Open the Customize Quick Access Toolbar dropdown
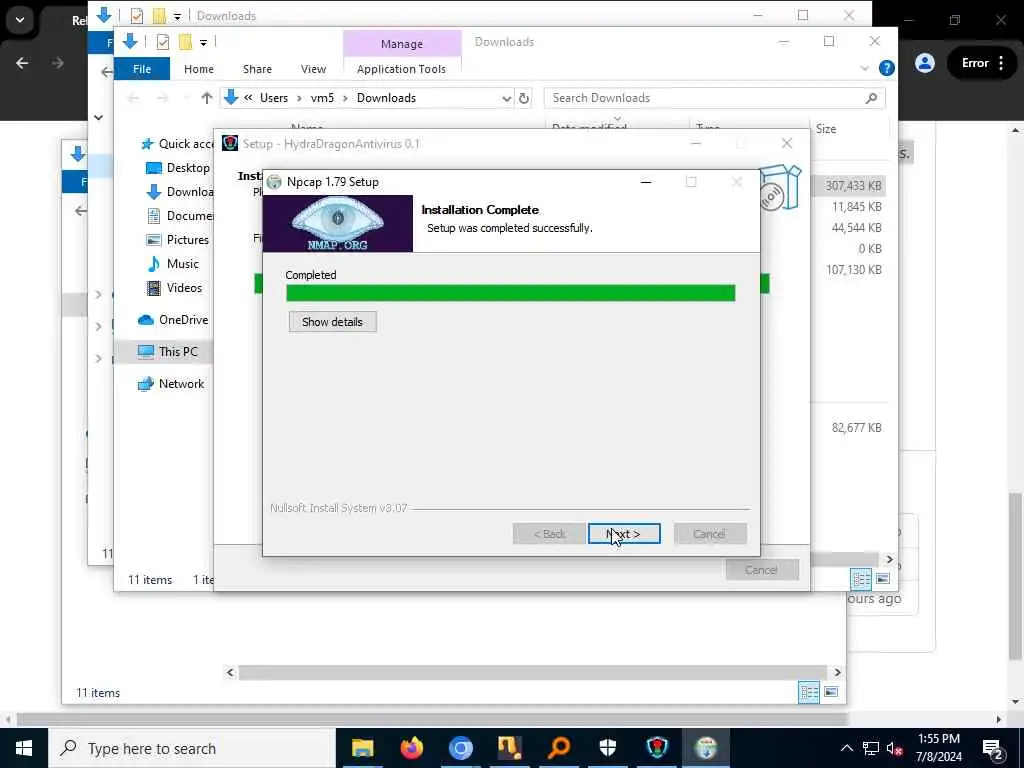Image resolution: width=1024 pixels, height=768 pixels. click(204, 42)
